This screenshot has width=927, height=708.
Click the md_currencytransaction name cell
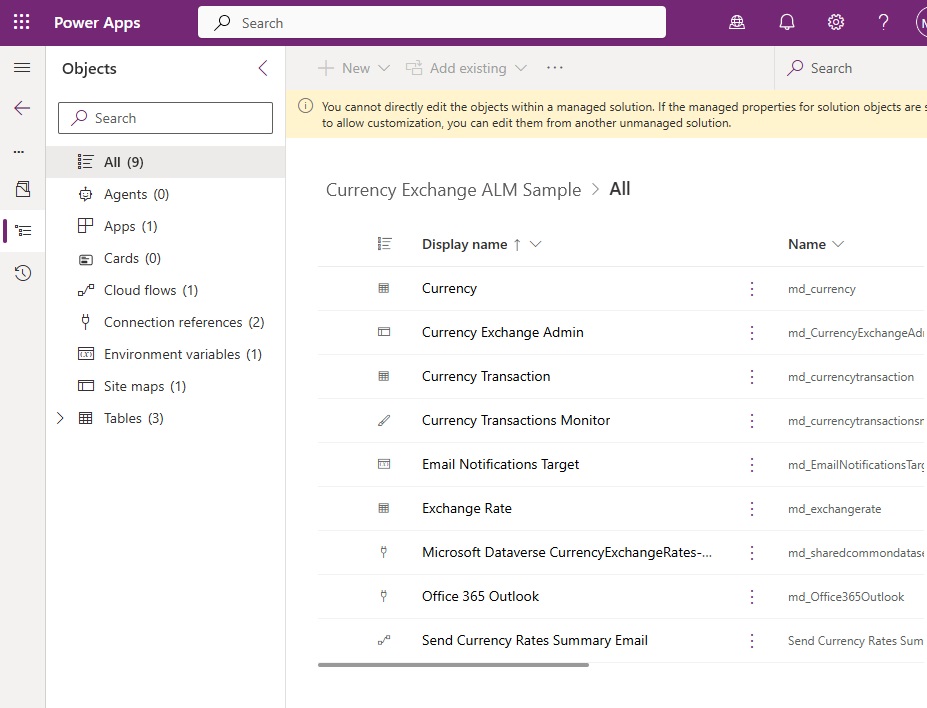click(x=851, y=377)
